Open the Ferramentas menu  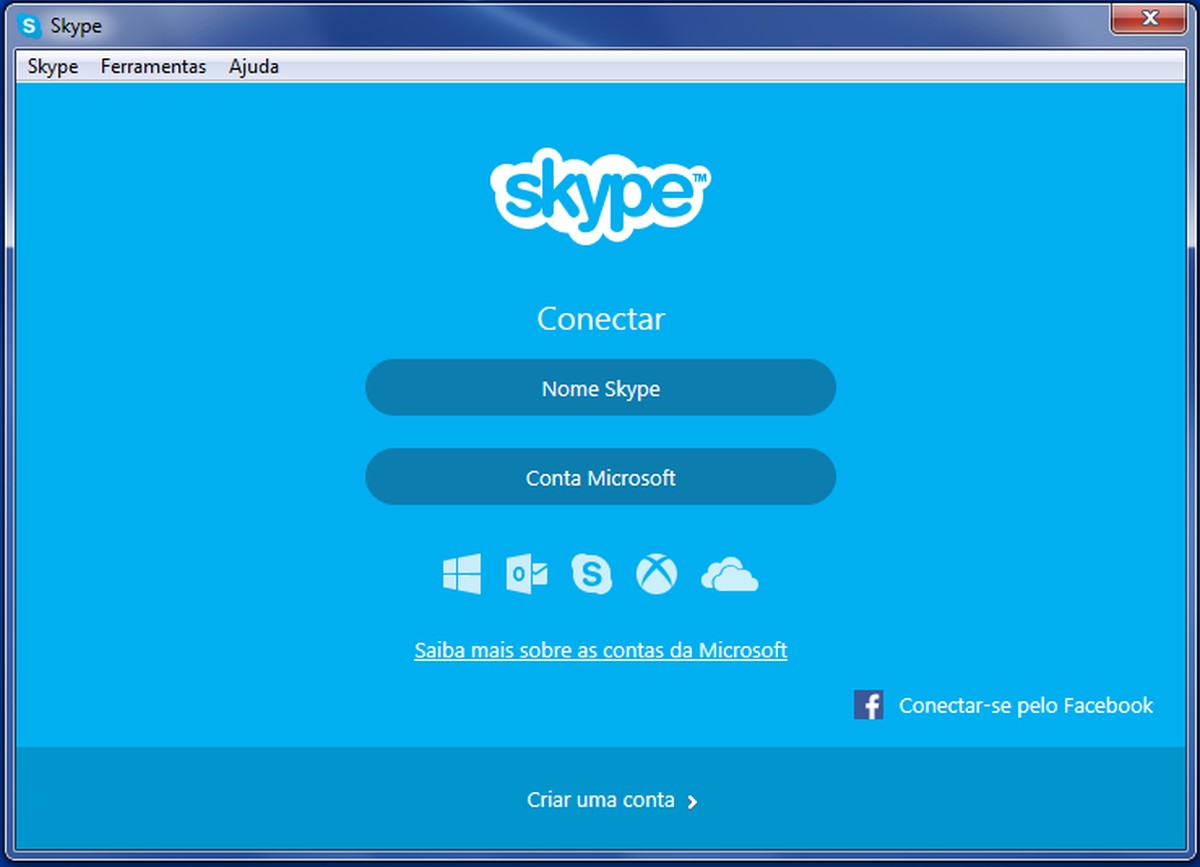[153, 67]
